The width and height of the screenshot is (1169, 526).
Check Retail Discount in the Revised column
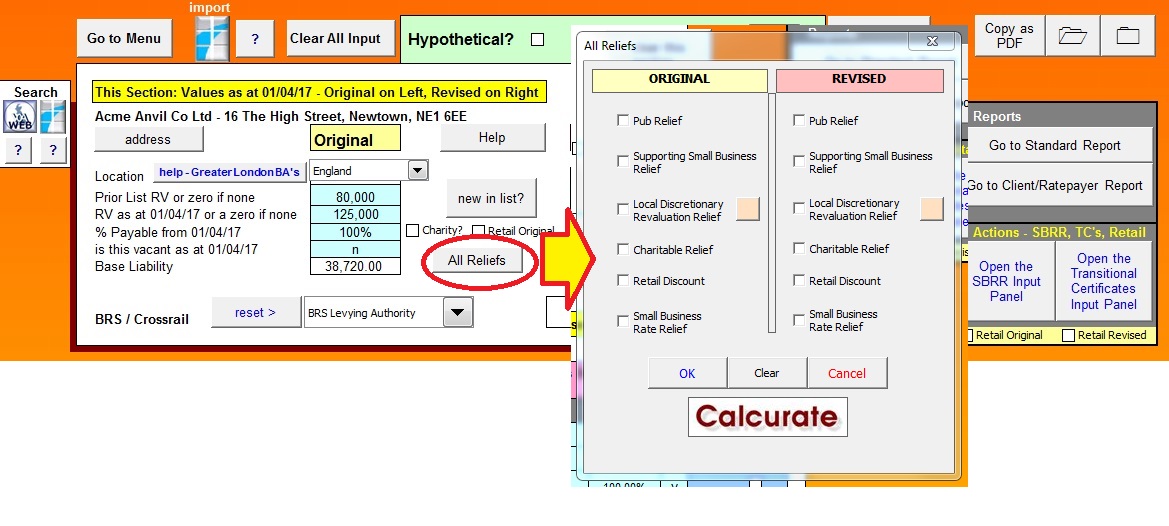click(799, 281)
